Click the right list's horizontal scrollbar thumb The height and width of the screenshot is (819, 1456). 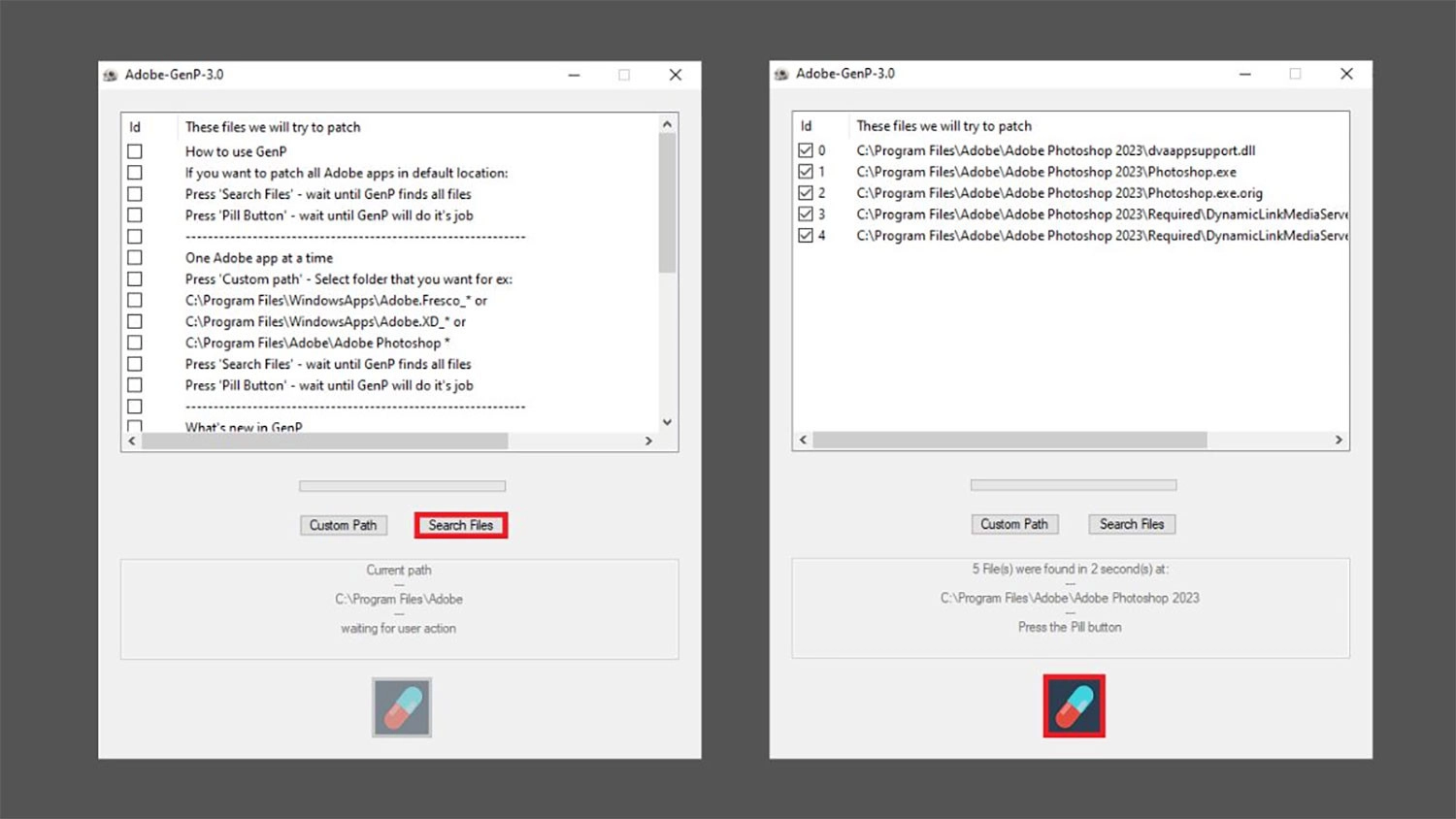pos(1009,440)
